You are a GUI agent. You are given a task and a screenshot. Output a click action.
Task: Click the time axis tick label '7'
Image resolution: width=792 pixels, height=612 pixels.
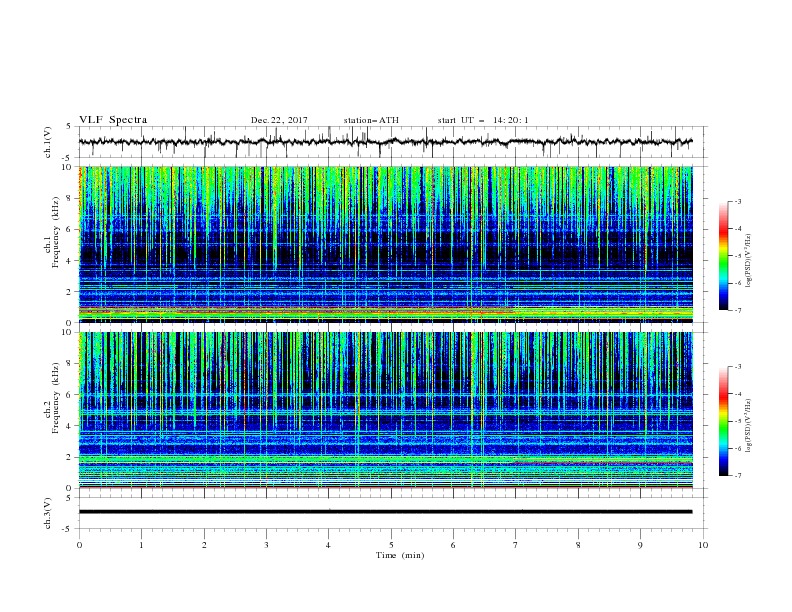click(x=516, y=545)
